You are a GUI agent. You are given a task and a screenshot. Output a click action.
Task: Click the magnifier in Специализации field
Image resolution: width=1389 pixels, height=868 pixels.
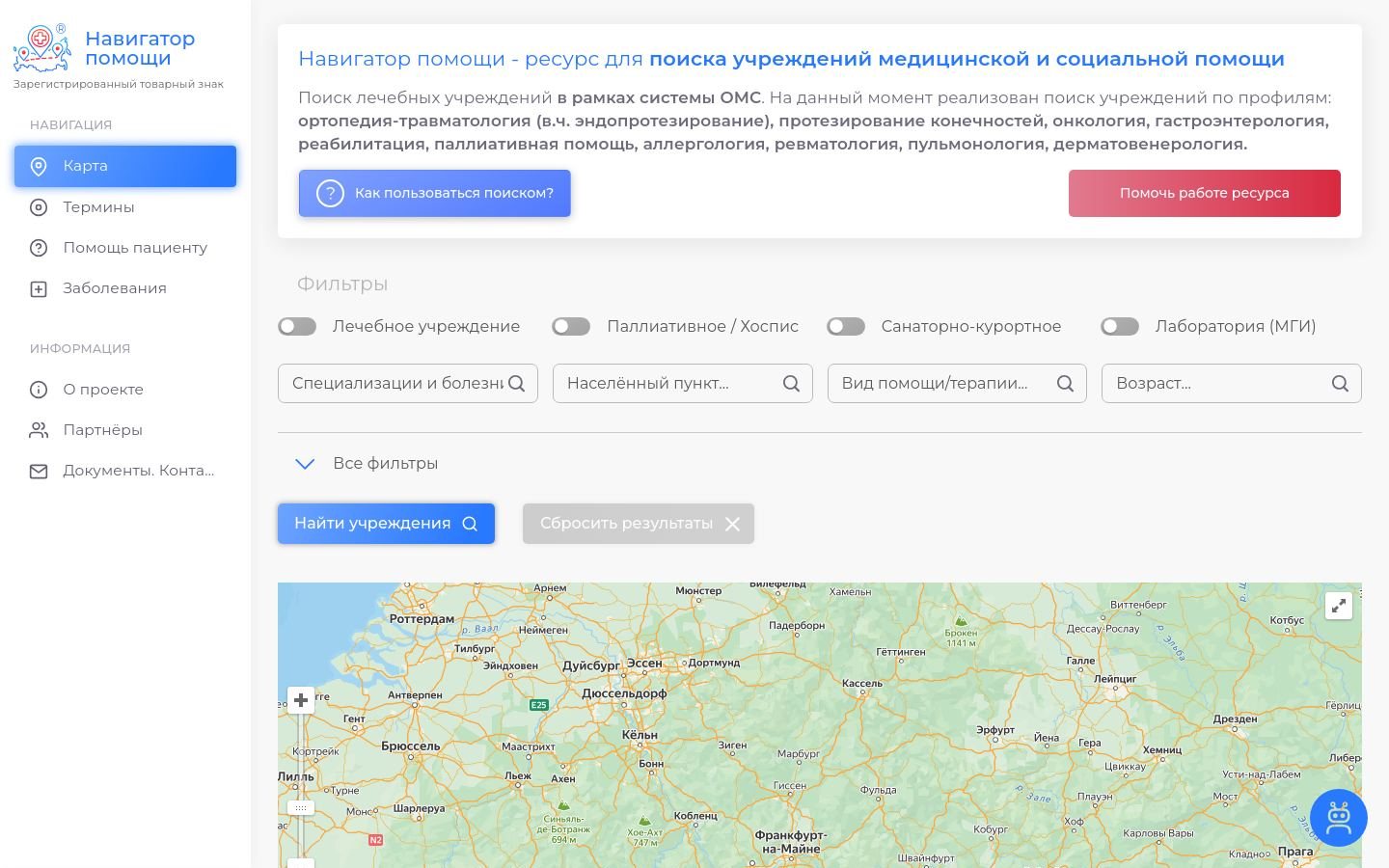(516, 384)
